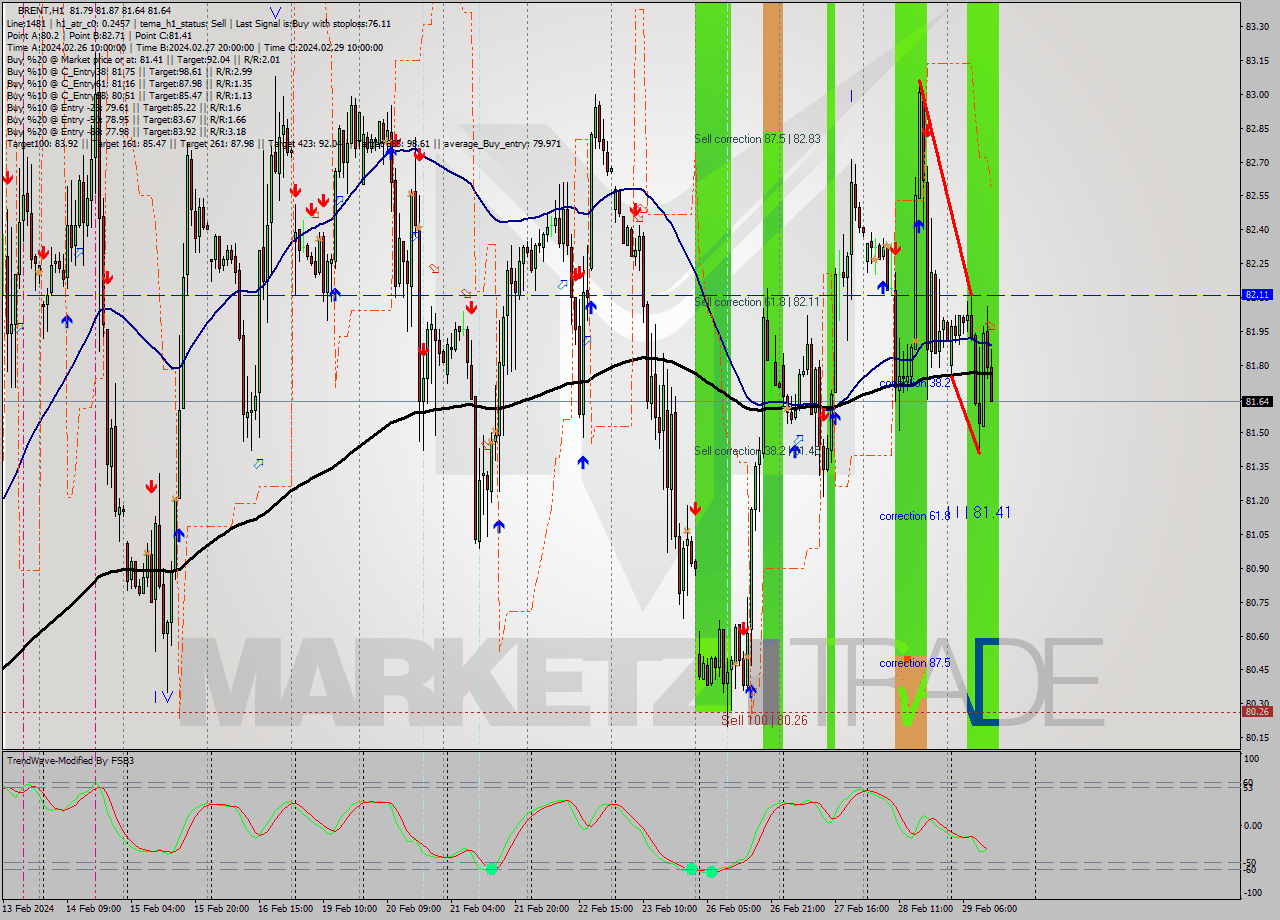This screenshot has height=920, width=1280.
Task: Click the '21 Feb 04:00' time label
Action: tap(477, 908)
